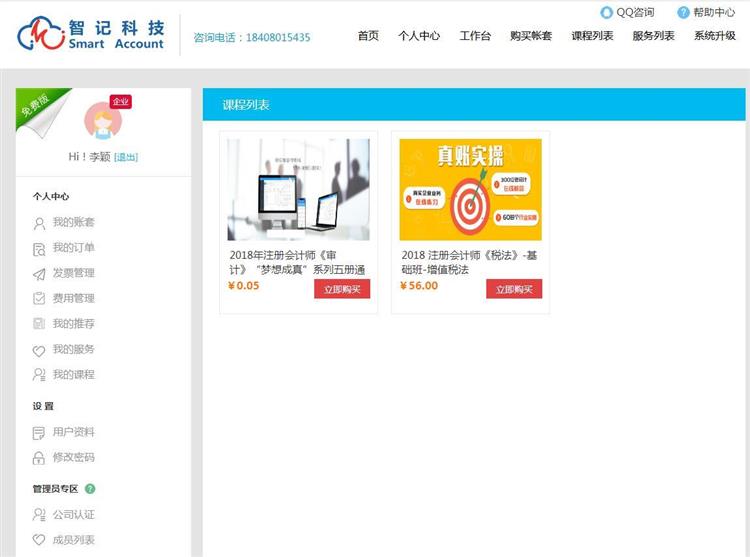Click 立即购买 for the ¥56.00 税法 course
Viewport: 750px width, 557px height.
[514, 289]
